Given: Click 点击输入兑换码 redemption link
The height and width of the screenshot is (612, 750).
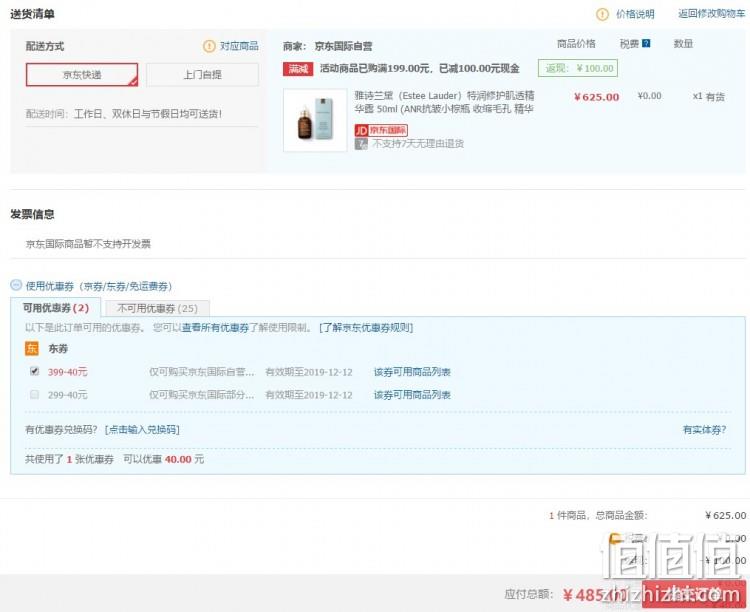Looking at the screenshot, I should [142, 430].
